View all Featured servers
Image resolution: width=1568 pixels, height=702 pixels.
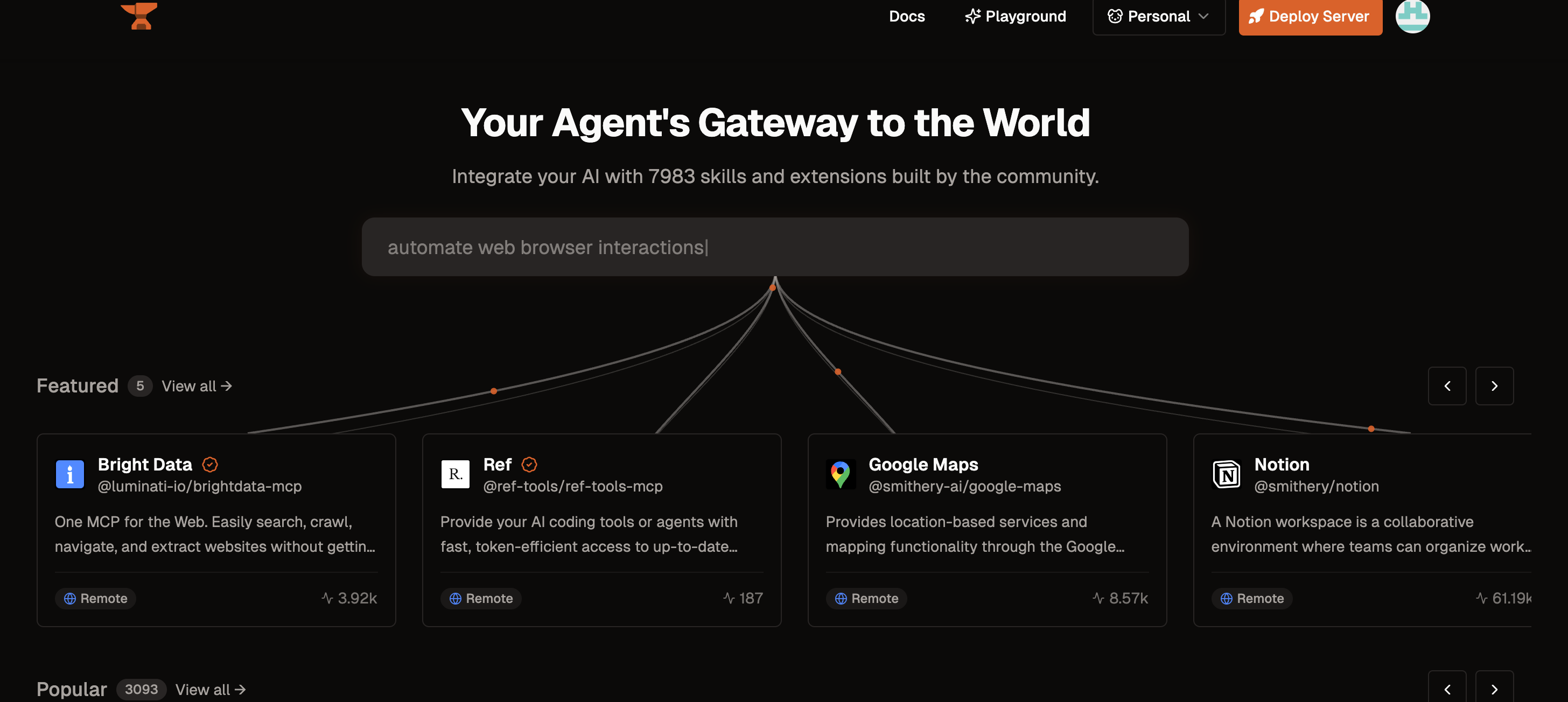[197, 387]
